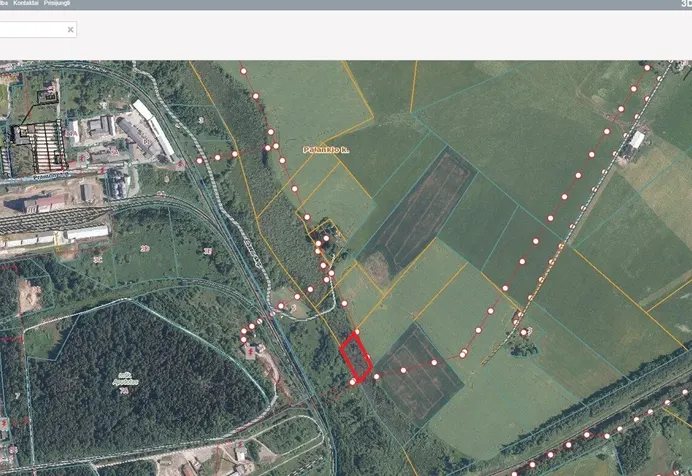Select the red highlighted land parcel
Viewport: 692px width, 476px height.
(356, 358)
